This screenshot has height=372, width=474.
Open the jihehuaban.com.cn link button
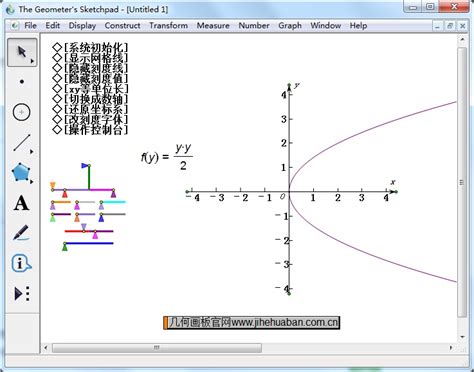click(252, 323)
